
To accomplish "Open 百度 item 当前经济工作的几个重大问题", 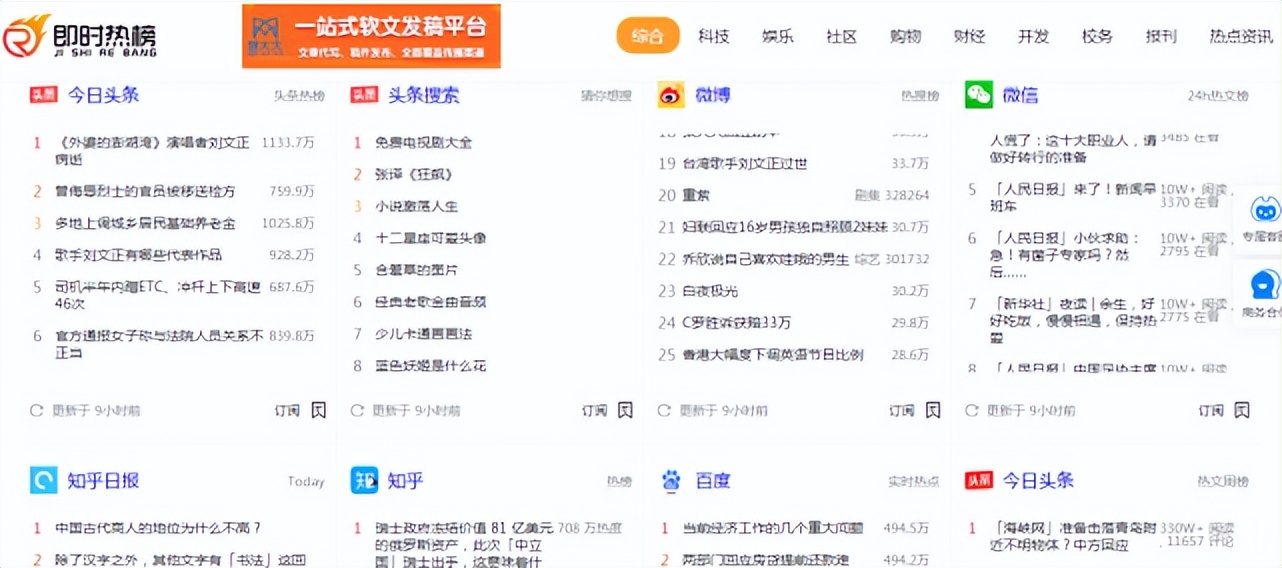I will (773, 528).
